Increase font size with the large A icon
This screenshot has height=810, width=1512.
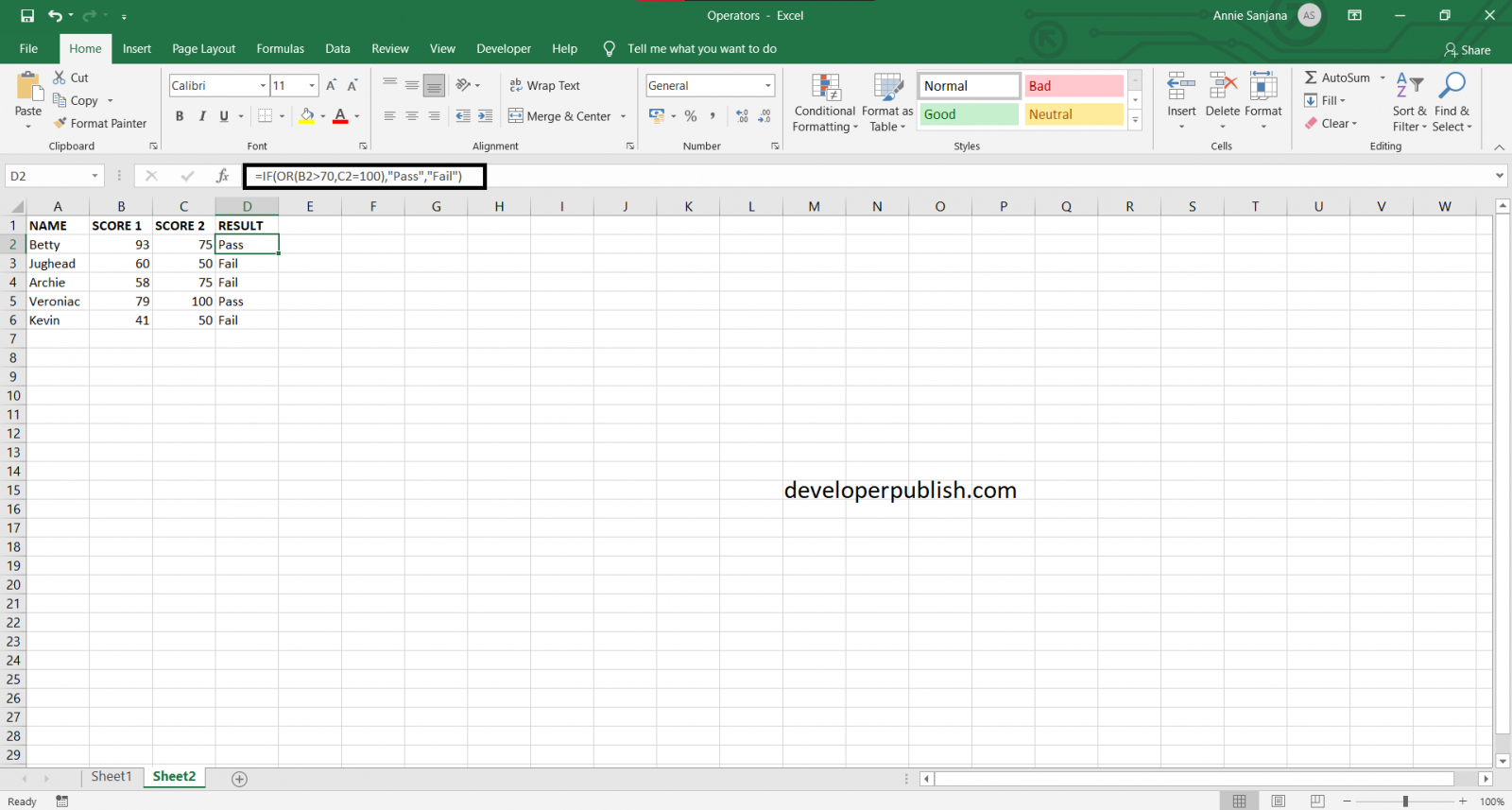tap(331, 86)
